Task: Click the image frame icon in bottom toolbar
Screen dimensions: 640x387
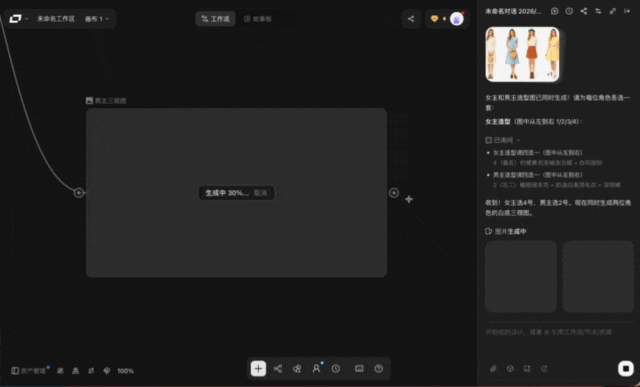Action: 359,369
